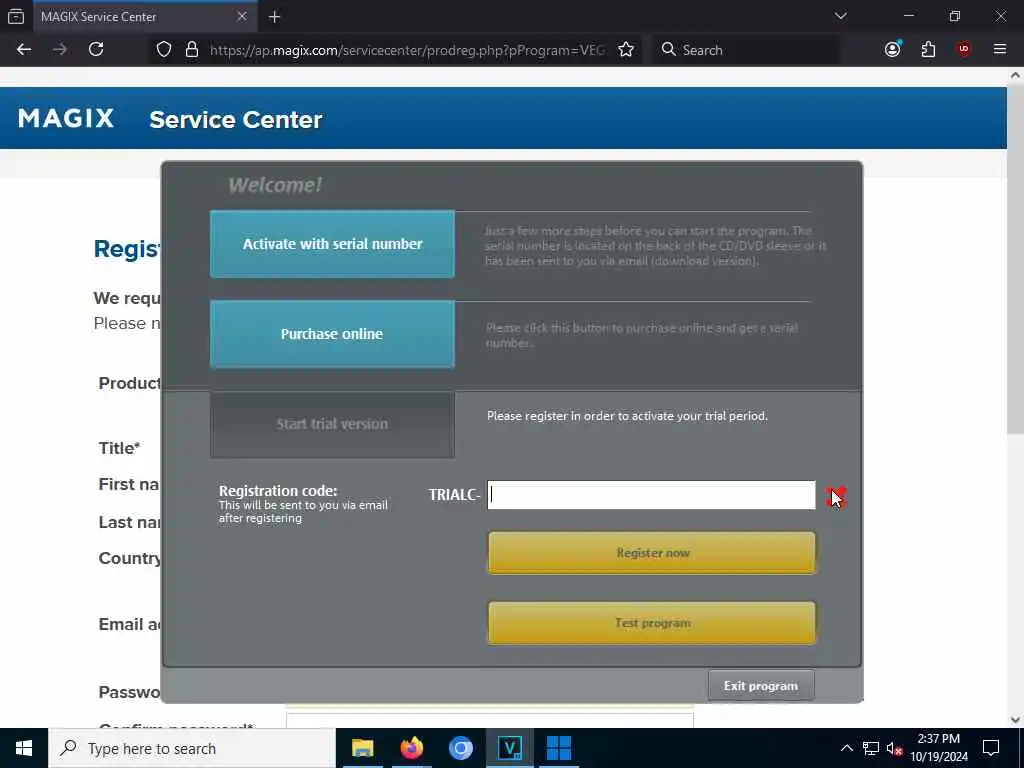The image size is (1024, 768).
Task: Click the MAGIX logo in the header
Action: (x=66, y=119)
